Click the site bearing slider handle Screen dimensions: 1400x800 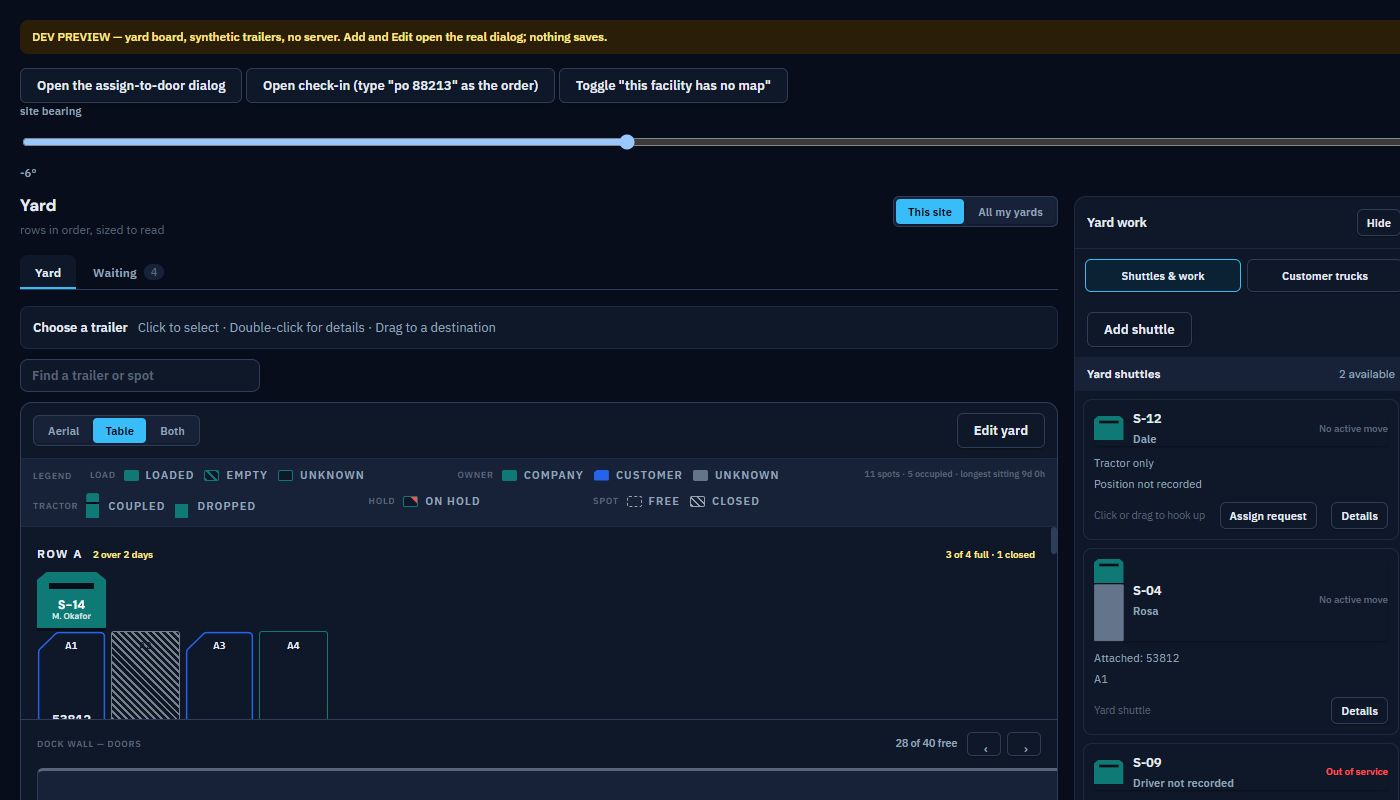point(627,142)
